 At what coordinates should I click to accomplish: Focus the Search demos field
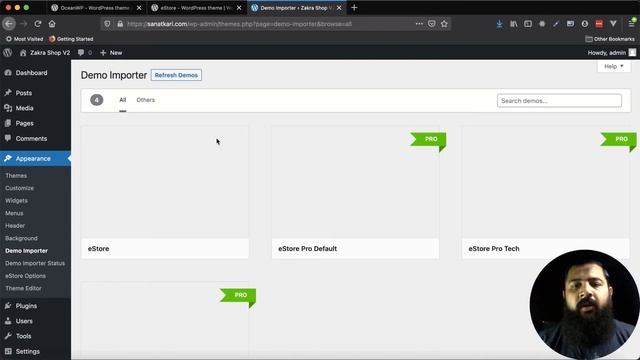click(x=559, y=101)
